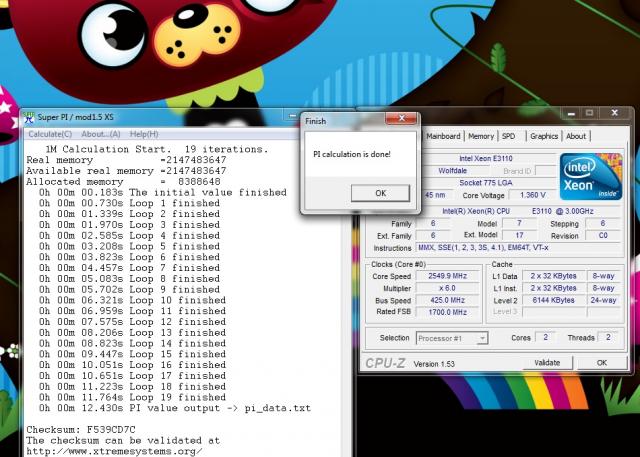This screenshot has height=457, width=640.
Task: Switch to the Memory tab in CPU-Z
Action: pyautogui.click(x=481, y=136)
